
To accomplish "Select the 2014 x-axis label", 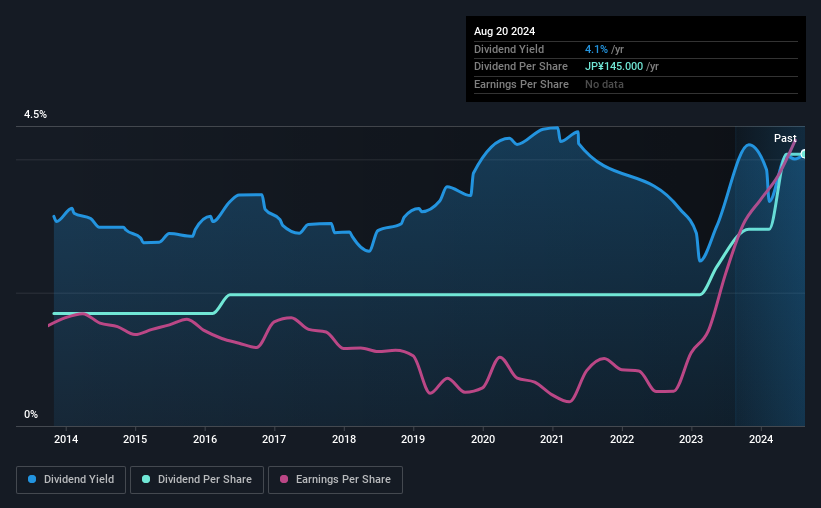I will [x=66, y=439].
